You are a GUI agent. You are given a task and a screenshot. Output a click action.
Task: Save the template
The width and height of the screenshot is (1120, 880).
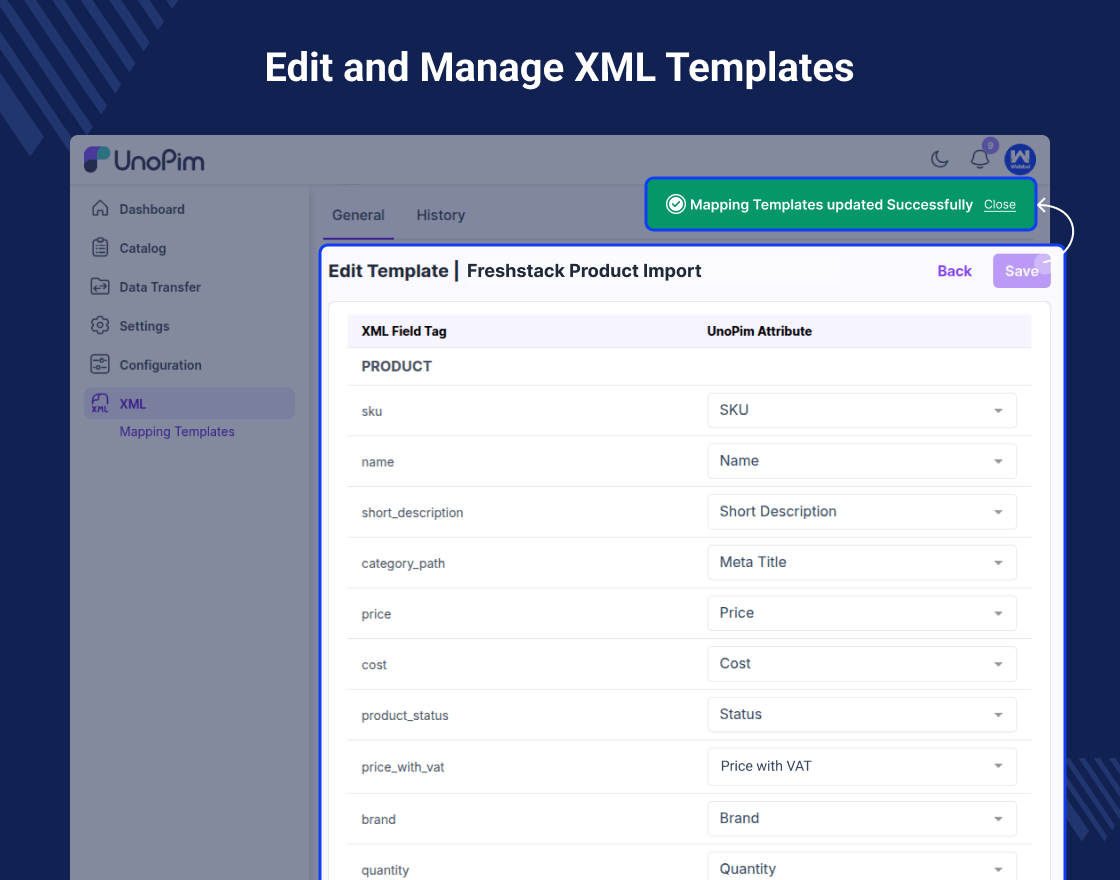(x=1021, y=271)
